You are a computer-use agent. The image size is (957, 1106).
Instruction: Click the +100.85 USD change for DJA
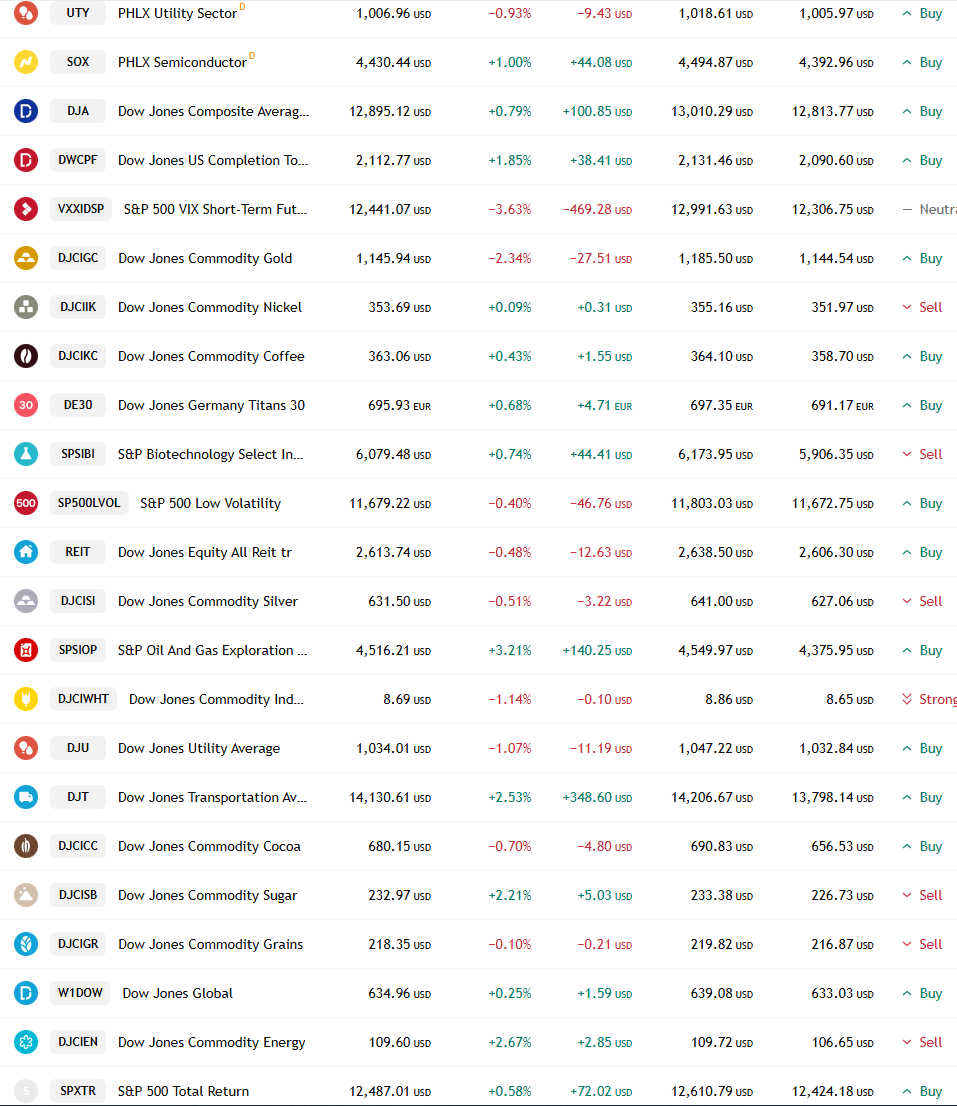tap(597, 111)
